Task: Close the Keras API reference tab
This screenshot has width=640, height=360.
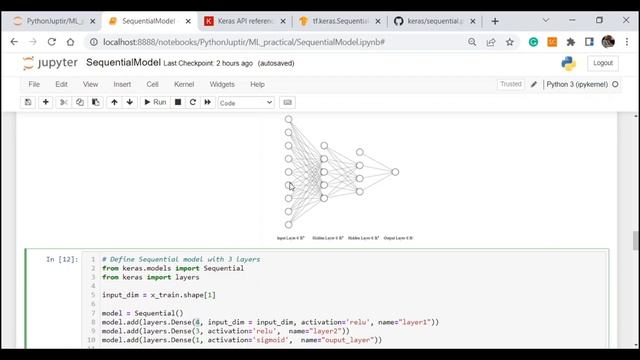Action: click(x=283, y=21)
